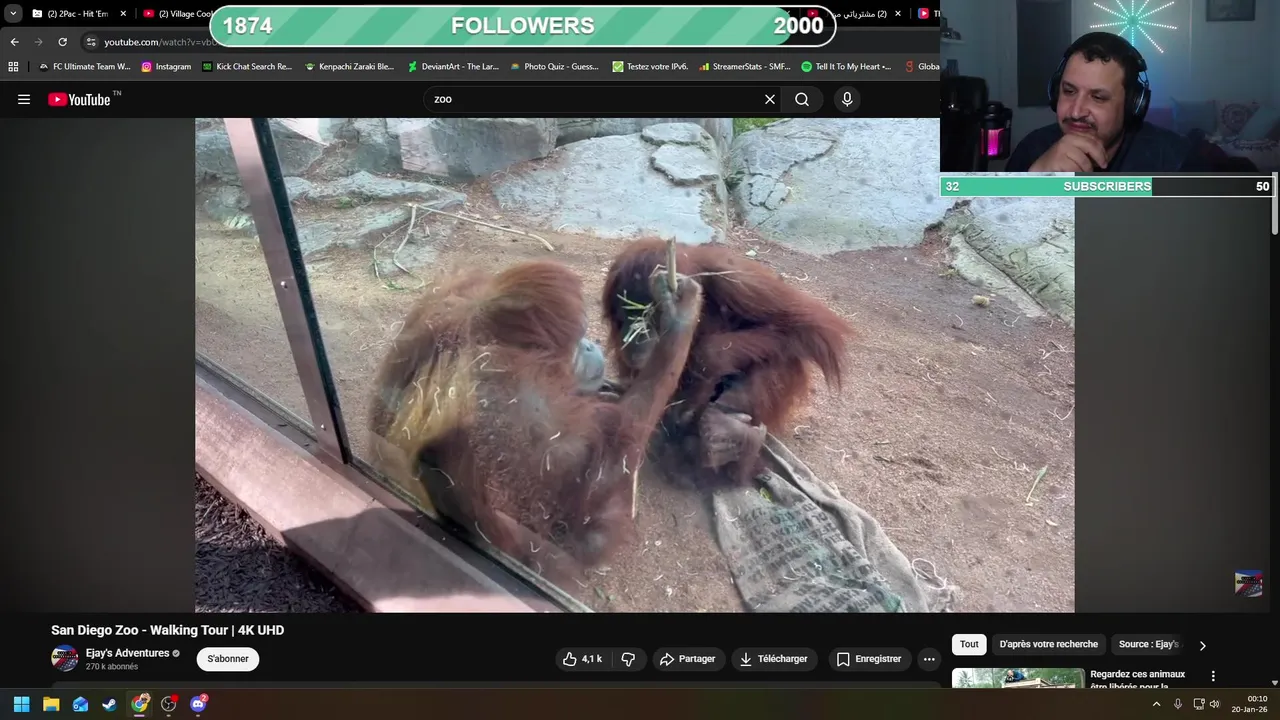Share video with Partager button
The width and height of the screenshot is (1280, 720).
click(x=687, y=659)
